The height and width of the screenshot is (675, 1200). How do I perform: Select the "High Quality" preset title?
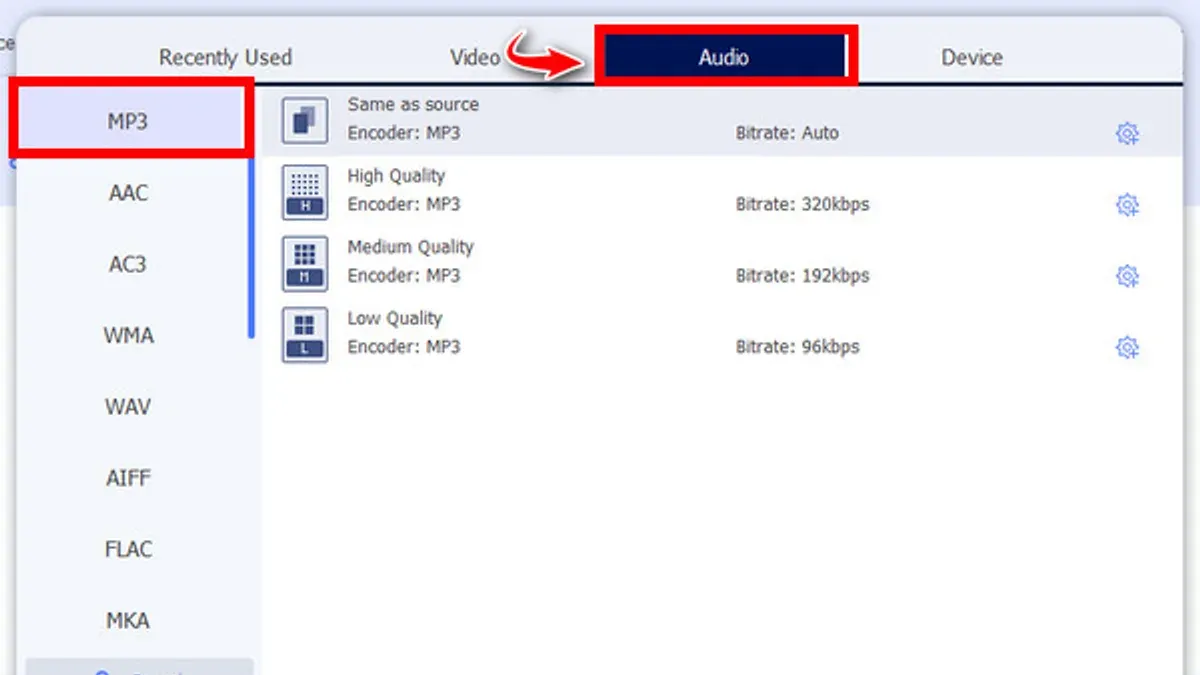(396, 176)
